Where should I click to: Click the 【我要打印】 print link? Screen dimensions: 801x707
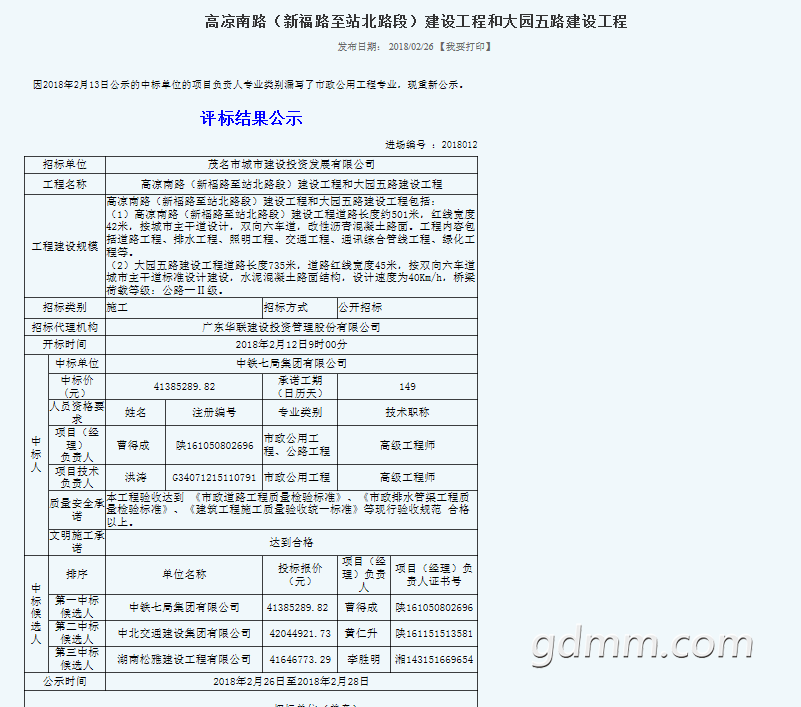pos(465,46)
